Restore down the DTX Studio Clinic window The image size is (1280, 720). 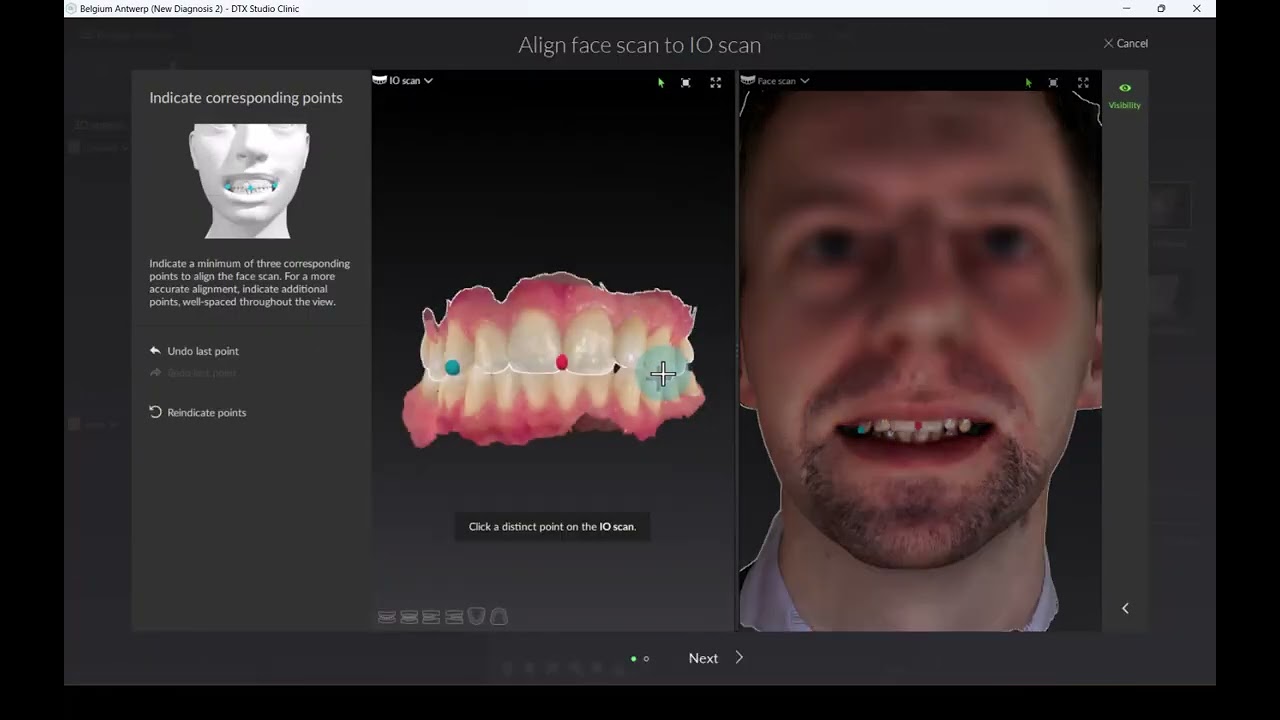[1161, 9]
